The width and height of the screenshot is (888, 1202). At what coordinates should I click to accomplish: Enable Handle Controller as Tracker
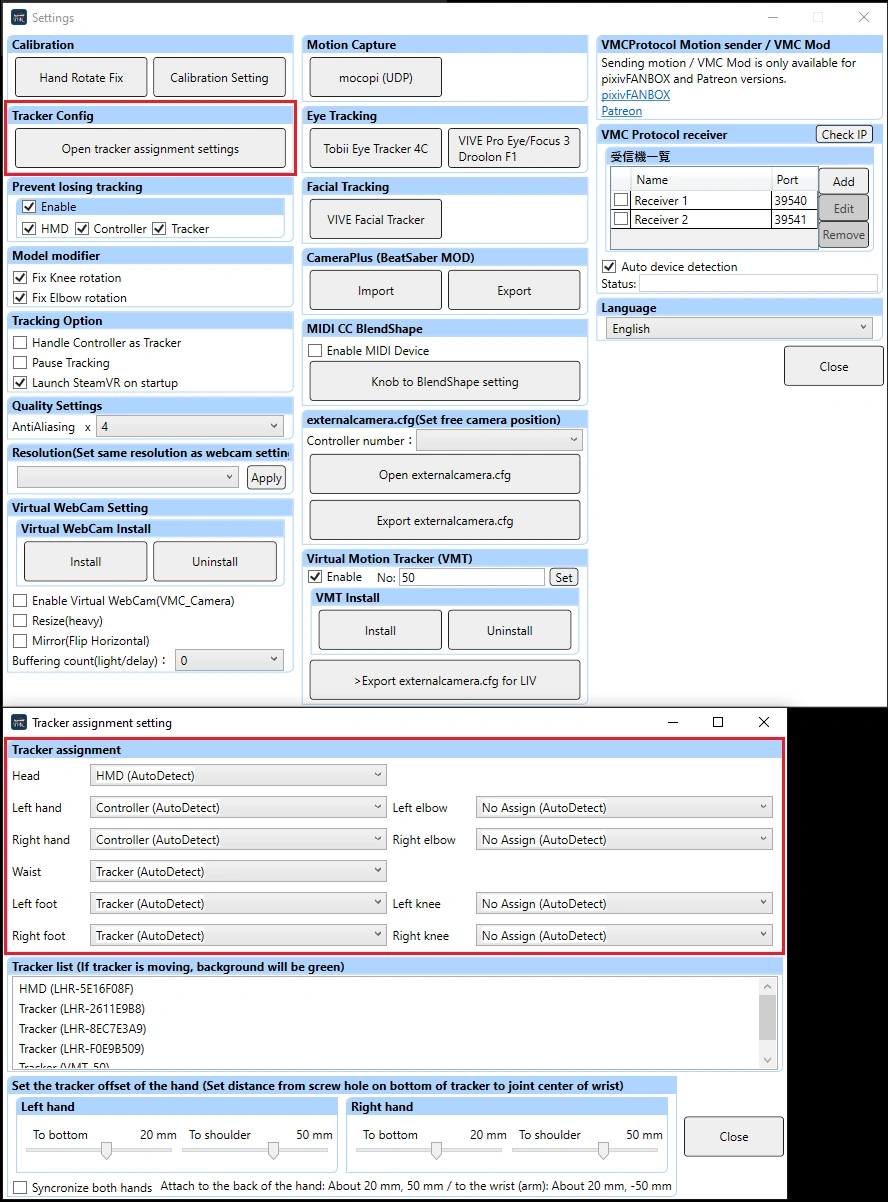pyautogui.click(x=20, y=342)
